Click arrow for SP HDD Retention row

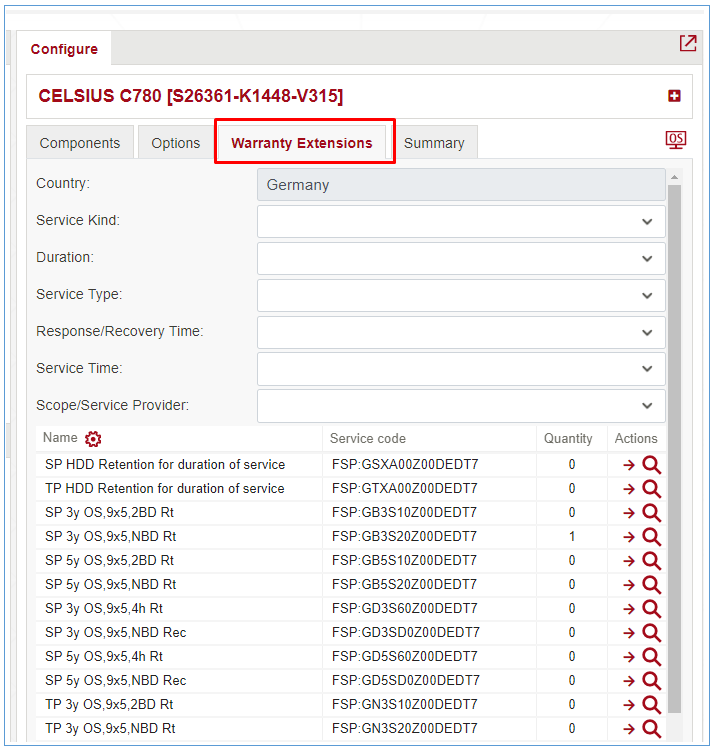point(629,465)
